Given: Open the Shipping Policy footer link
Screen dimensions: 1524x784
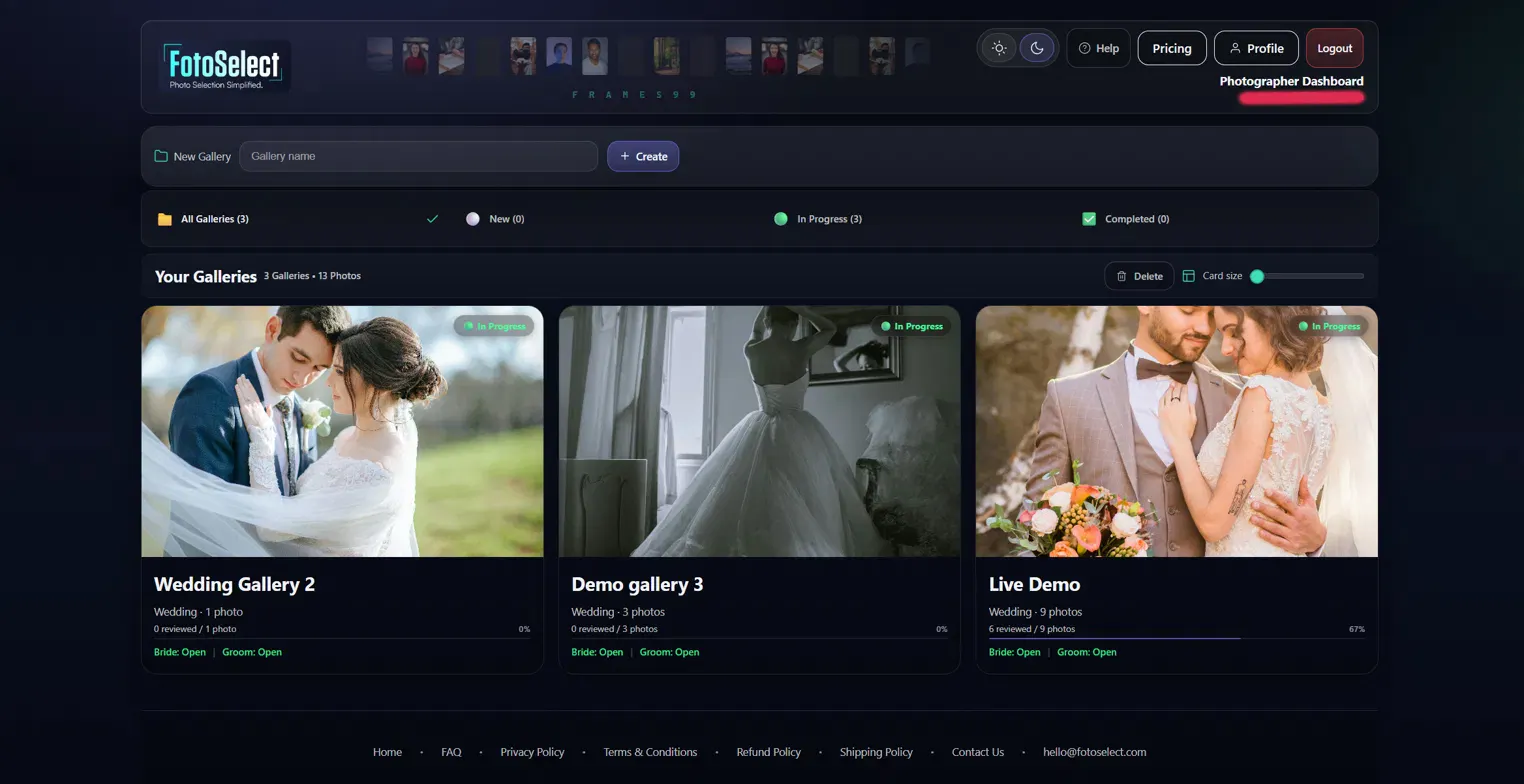Looking at the screenshot, I should click(876, 752).
